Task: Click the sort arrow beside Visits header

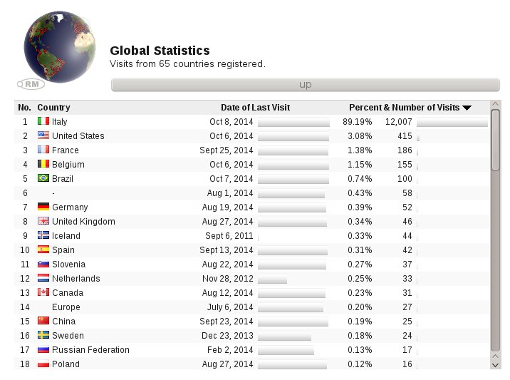Action: 467,108
